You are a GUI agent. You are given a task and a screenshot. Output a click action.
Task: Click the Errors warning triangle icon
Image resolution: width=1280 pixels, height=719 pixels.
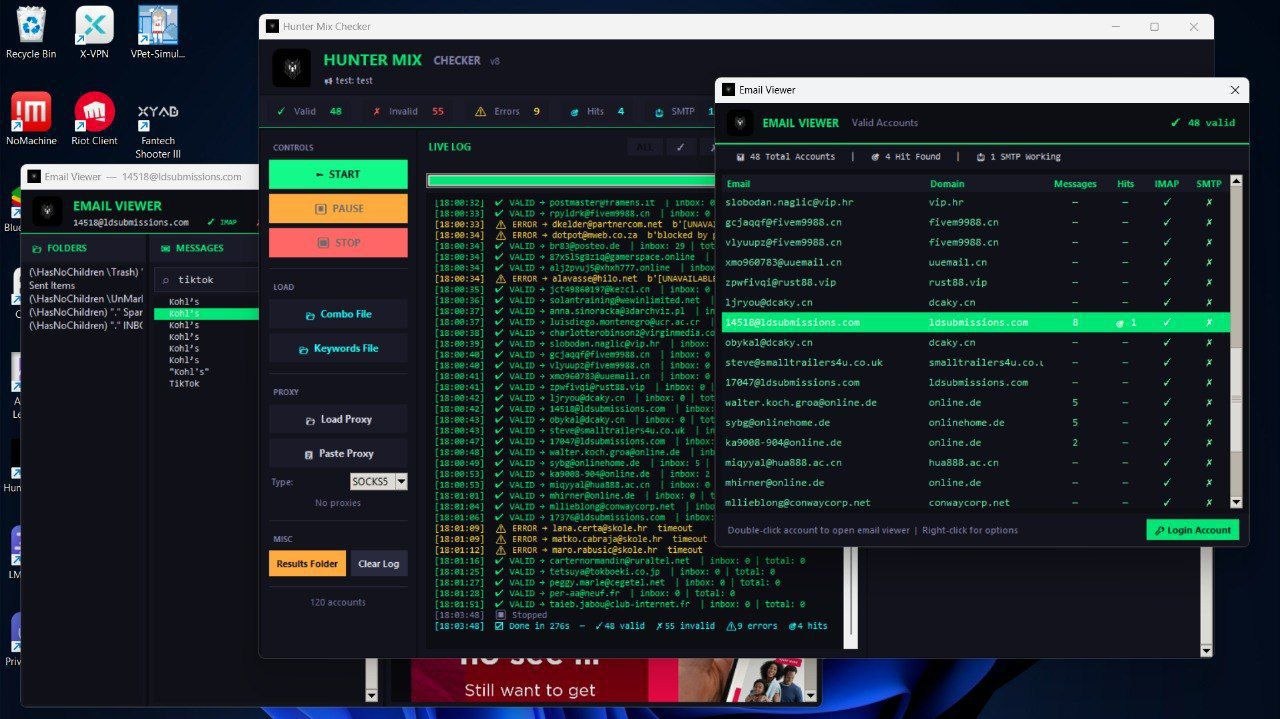click(x=481, y=111)
